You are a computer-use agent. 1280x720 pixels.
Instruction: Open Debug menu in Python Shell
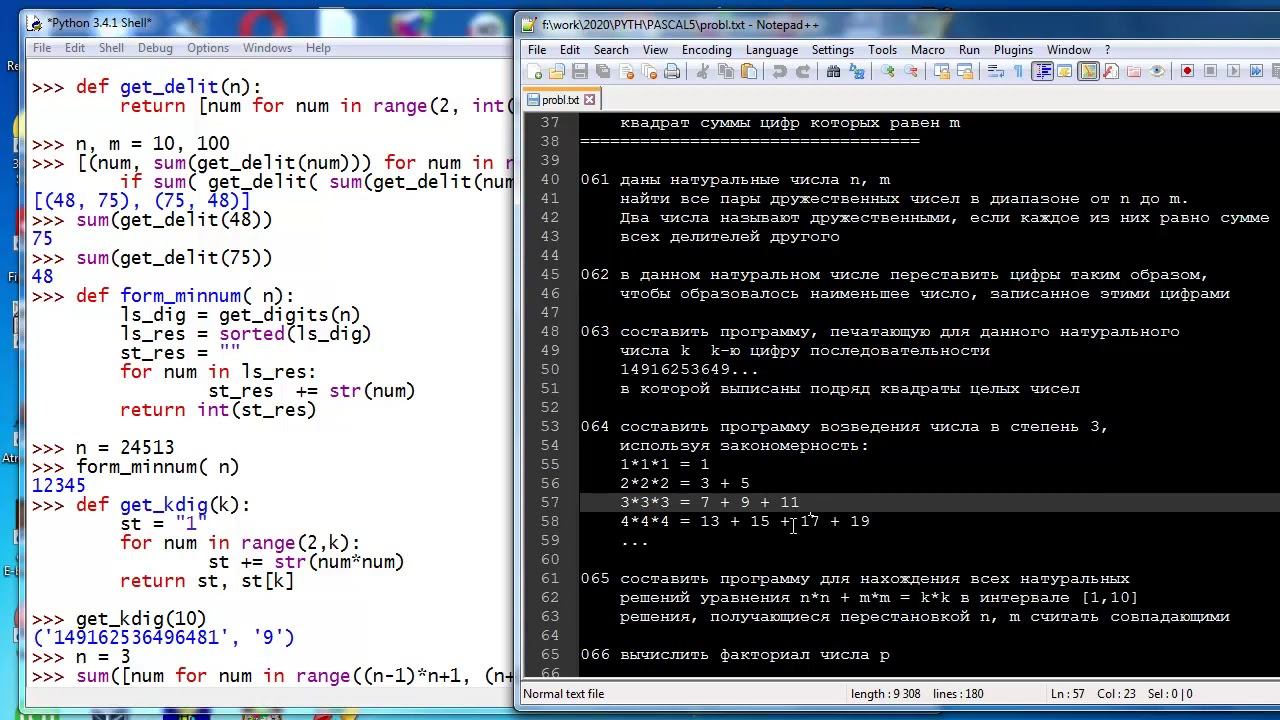[x=155, y=48]
